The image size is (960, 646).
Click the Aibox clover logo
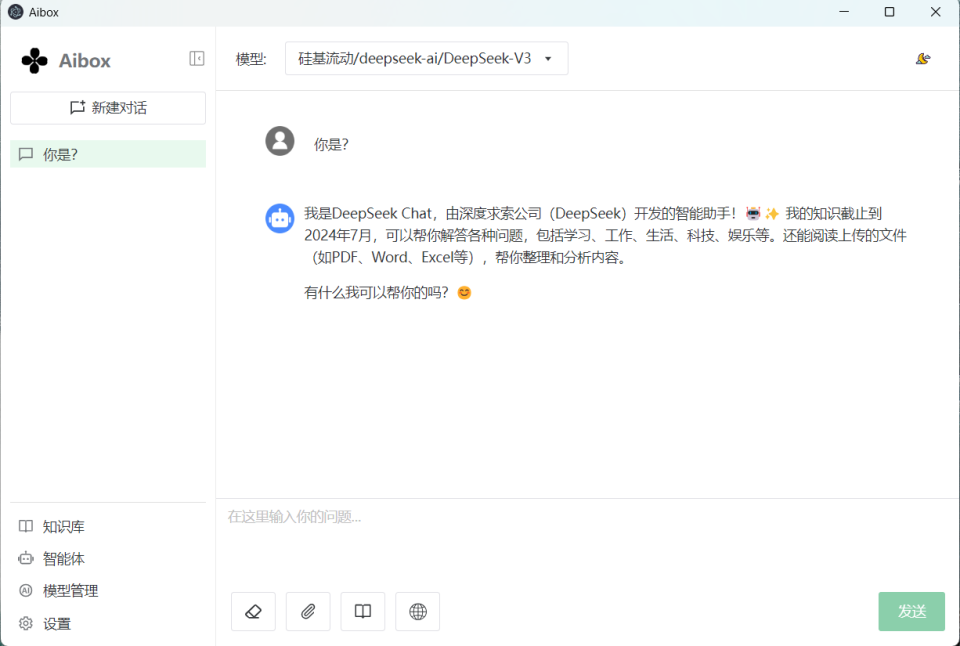coord(34,61)
